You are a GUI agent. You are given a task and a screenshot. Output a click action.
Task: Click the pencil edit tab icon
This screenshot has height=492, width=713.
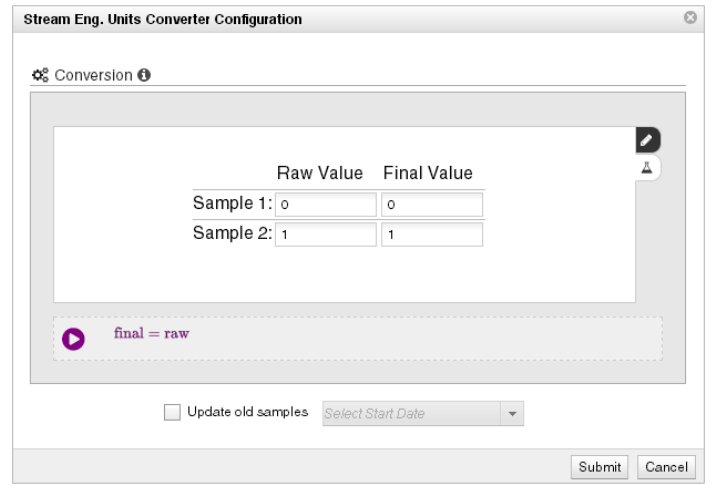pos(648,140)
